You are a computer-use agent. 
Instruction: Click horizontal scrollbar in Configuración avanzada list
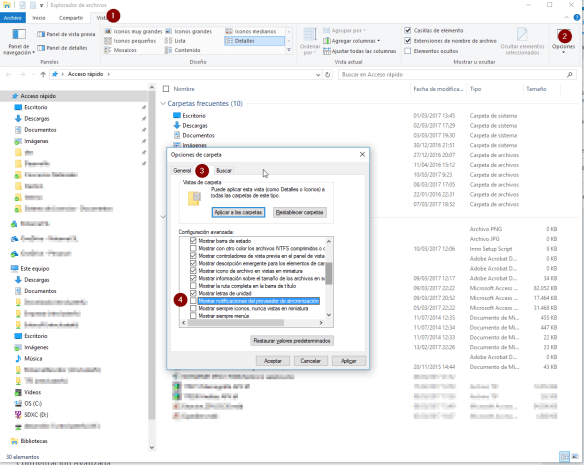tap(236, 323)
